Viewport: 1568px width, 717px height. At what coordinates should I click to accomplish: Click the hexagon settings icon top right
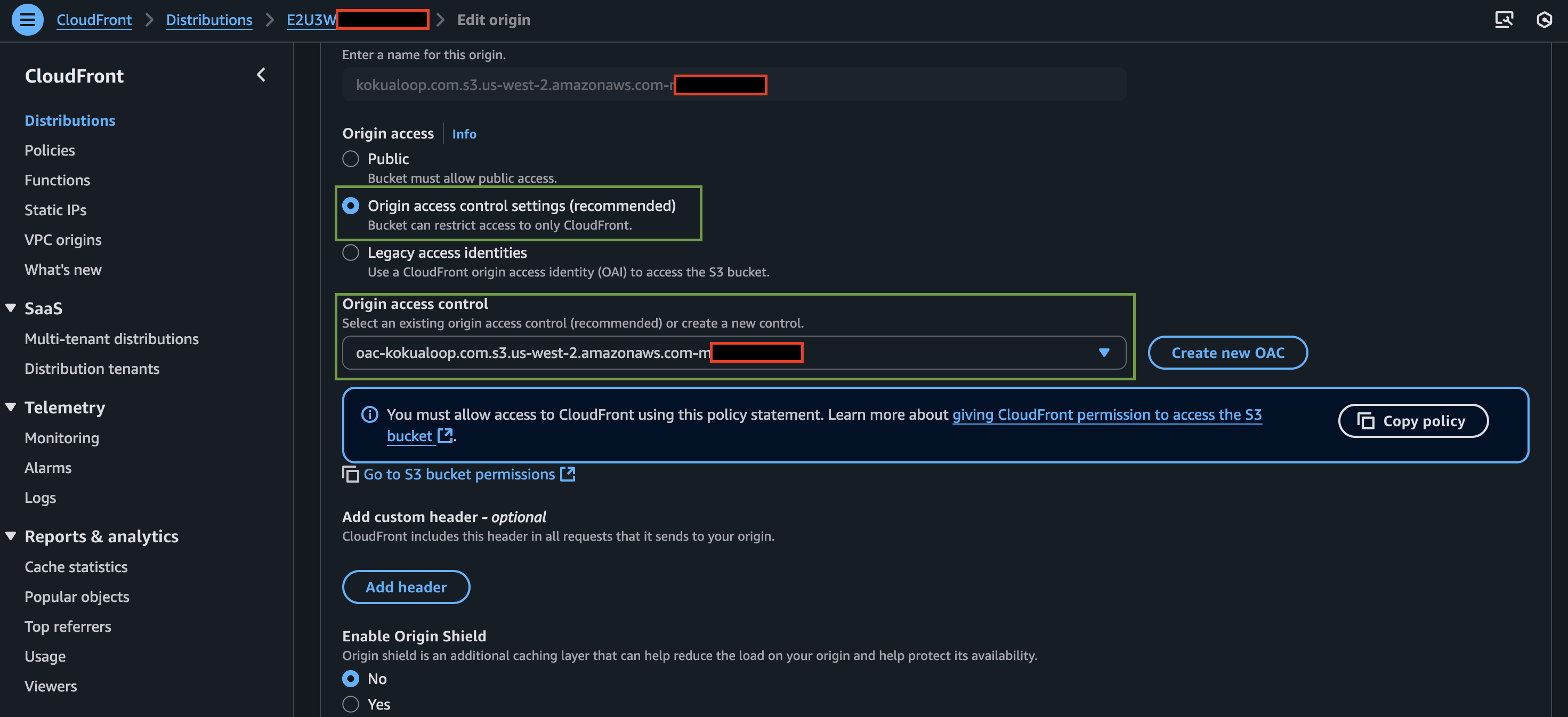click(x=1543, y=20)
